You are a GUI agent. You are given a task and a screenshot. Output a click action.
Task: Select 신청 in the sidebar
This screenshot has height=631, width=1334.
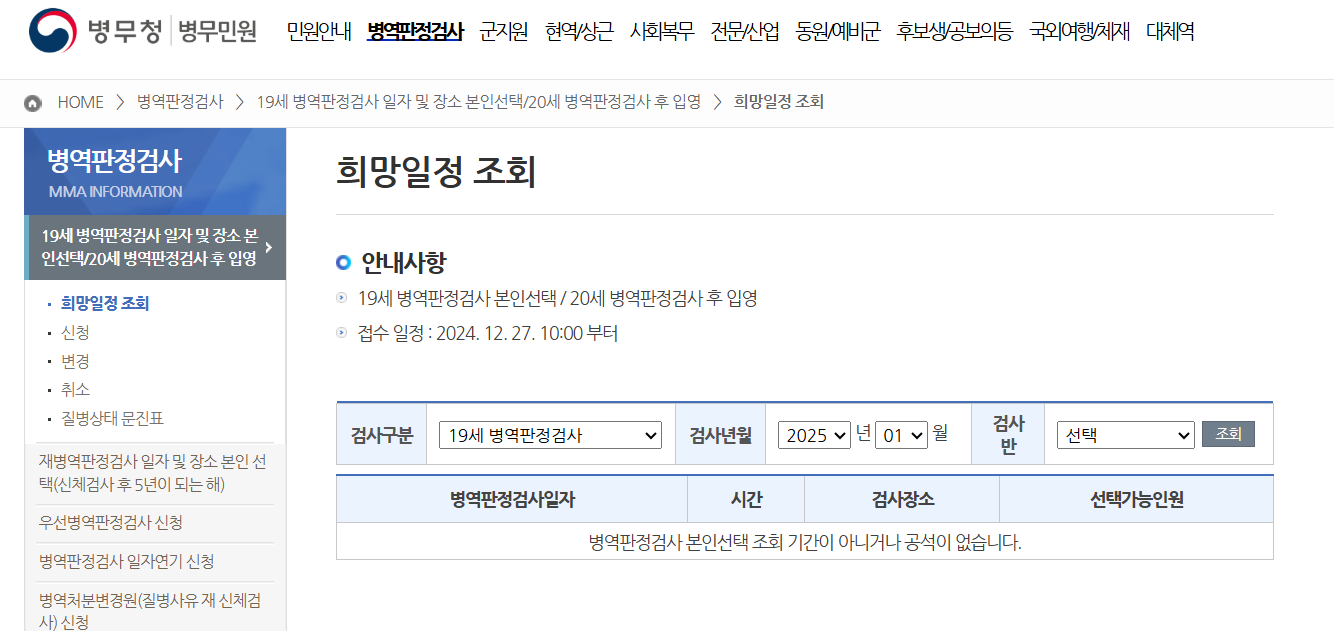[75, 332]
